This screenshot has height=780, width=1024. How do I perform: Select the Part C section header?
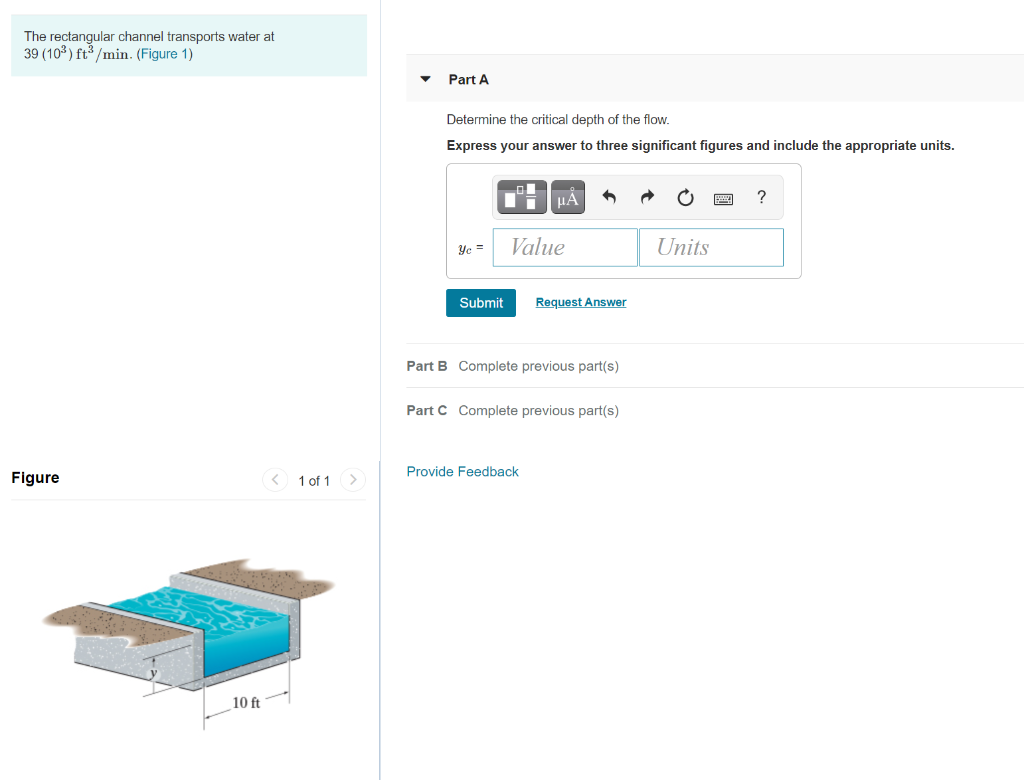(427, 410)
